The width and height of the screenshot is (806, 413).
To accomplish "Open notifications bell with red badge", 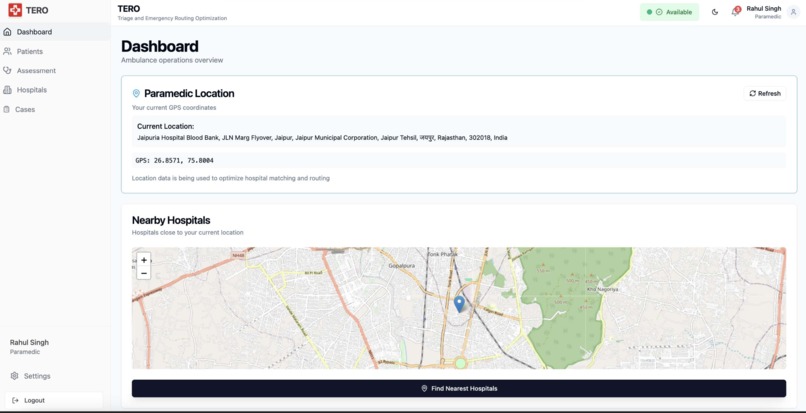I will click(735, 12).
